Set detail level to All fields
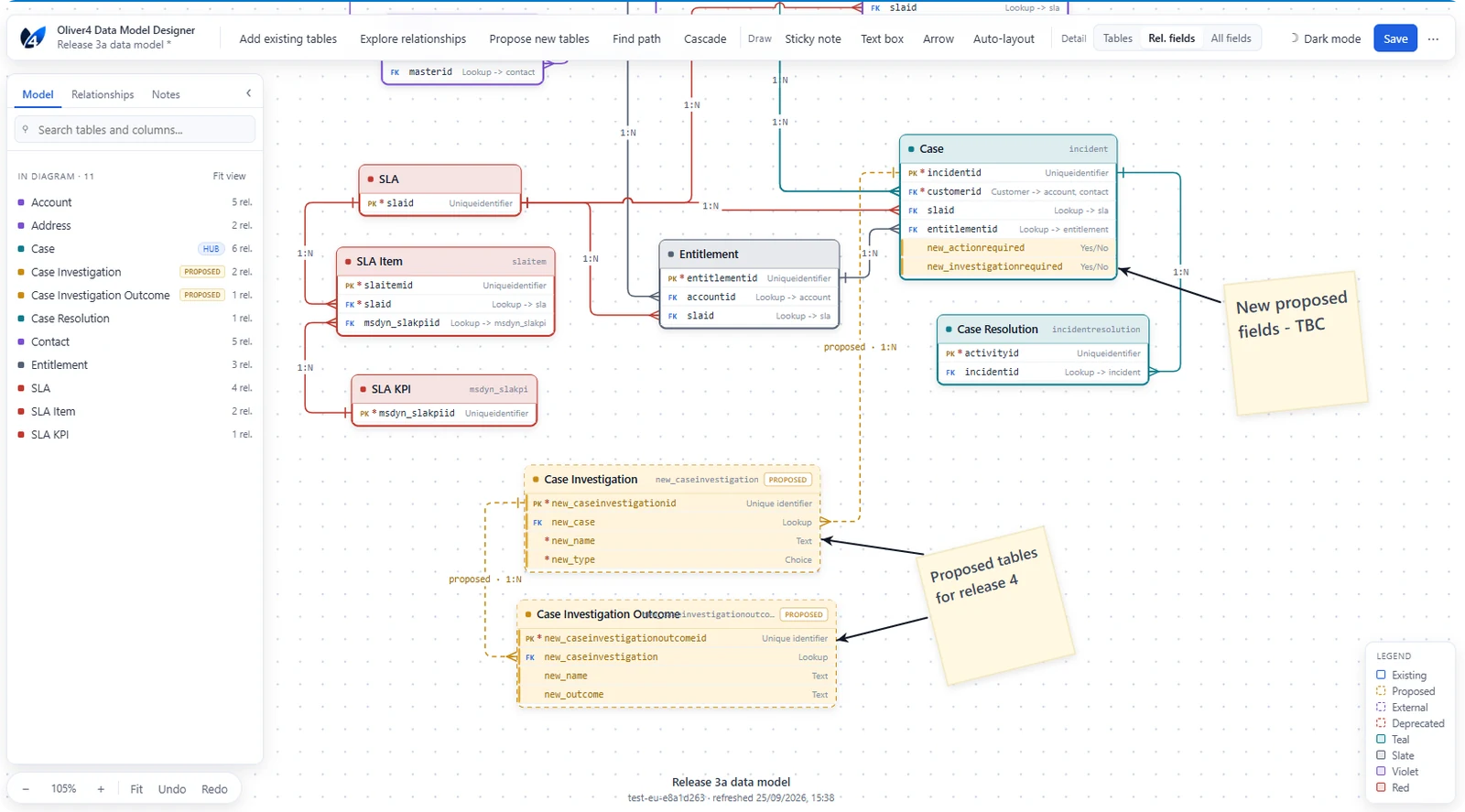The width and height of the screenshot is (1465, 812). click(x=1231, y=38)
